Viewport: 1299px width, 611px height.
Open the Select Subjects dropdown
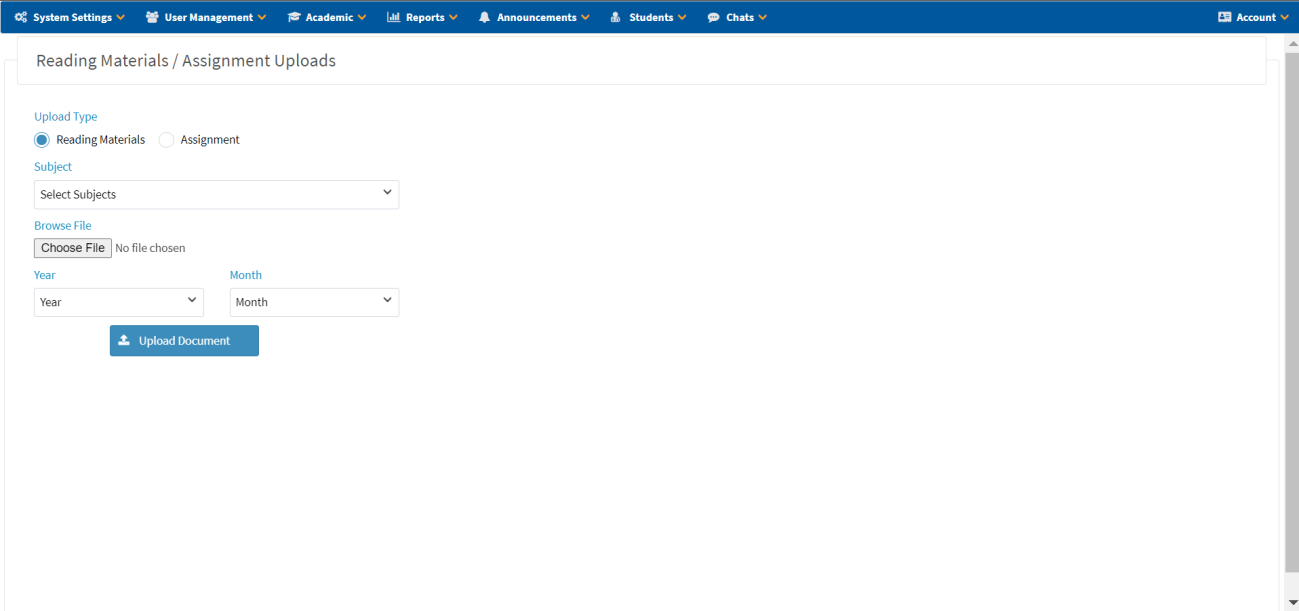[x=216, y=194]
